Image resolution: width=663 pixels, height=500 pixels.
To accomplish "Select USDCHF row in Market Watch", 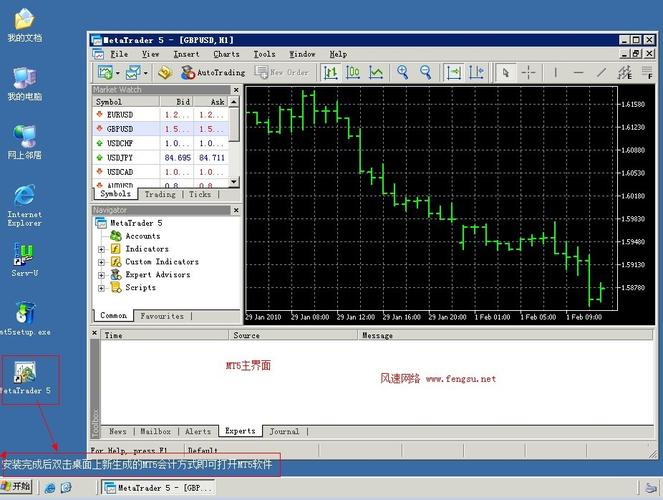I will pos(161,143).
